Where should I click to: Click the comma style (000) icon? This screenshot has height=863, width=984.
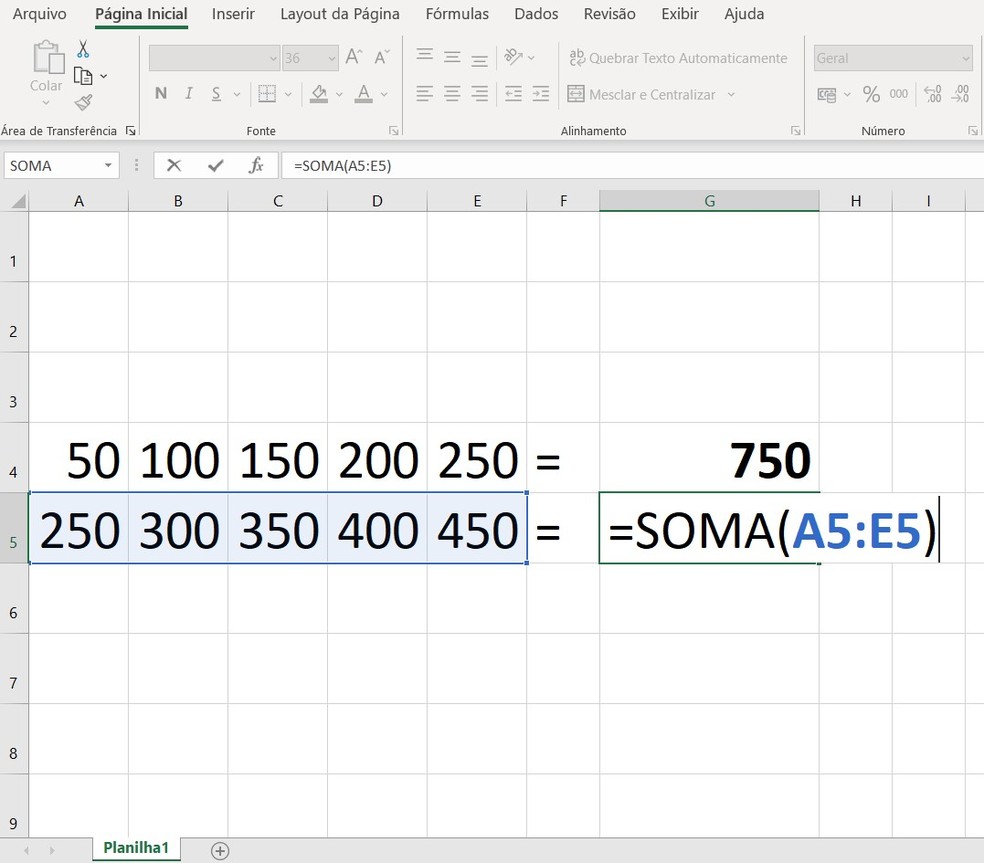tap(899, 94)
